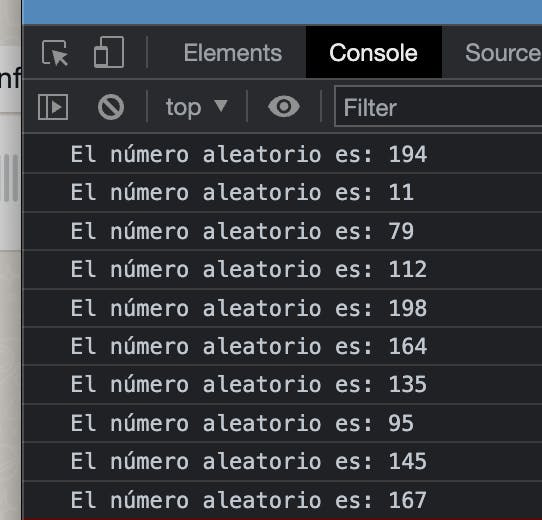Click the log row showing 112
Viewport: 542px width, 520px height.
[282, 270]
